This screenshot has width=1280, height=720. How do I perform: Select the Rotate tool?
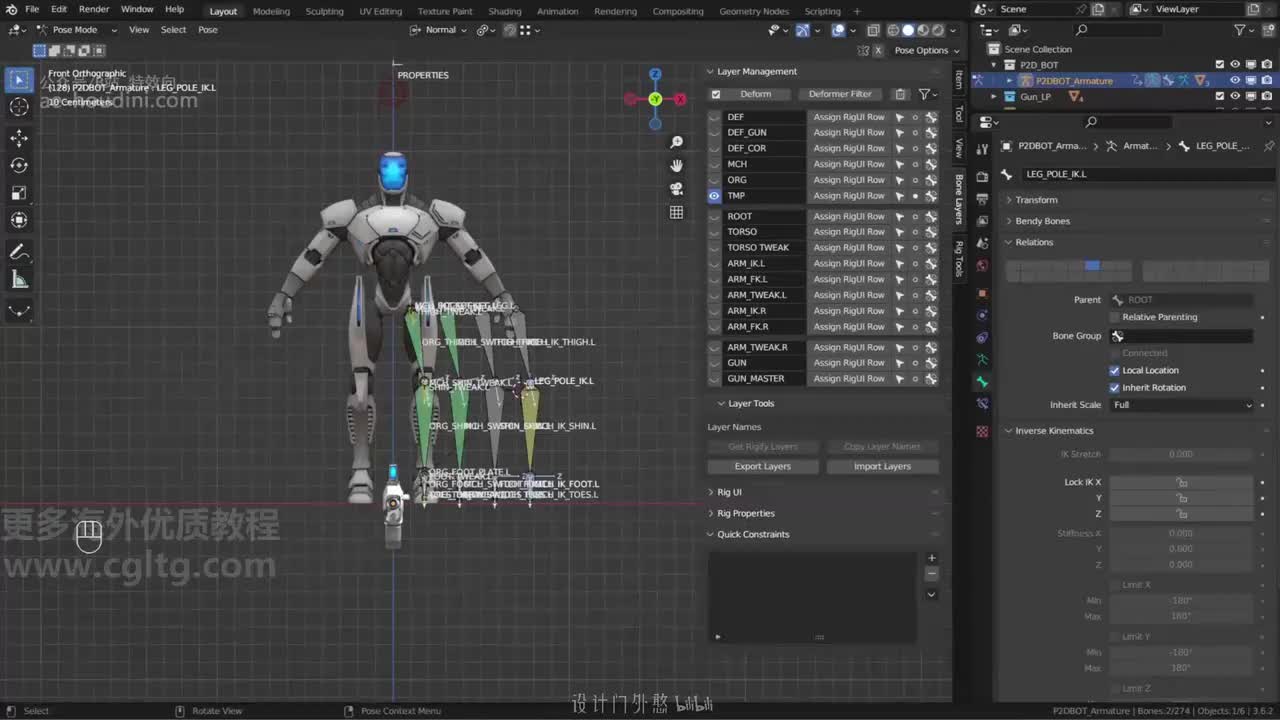click(19, 165)
